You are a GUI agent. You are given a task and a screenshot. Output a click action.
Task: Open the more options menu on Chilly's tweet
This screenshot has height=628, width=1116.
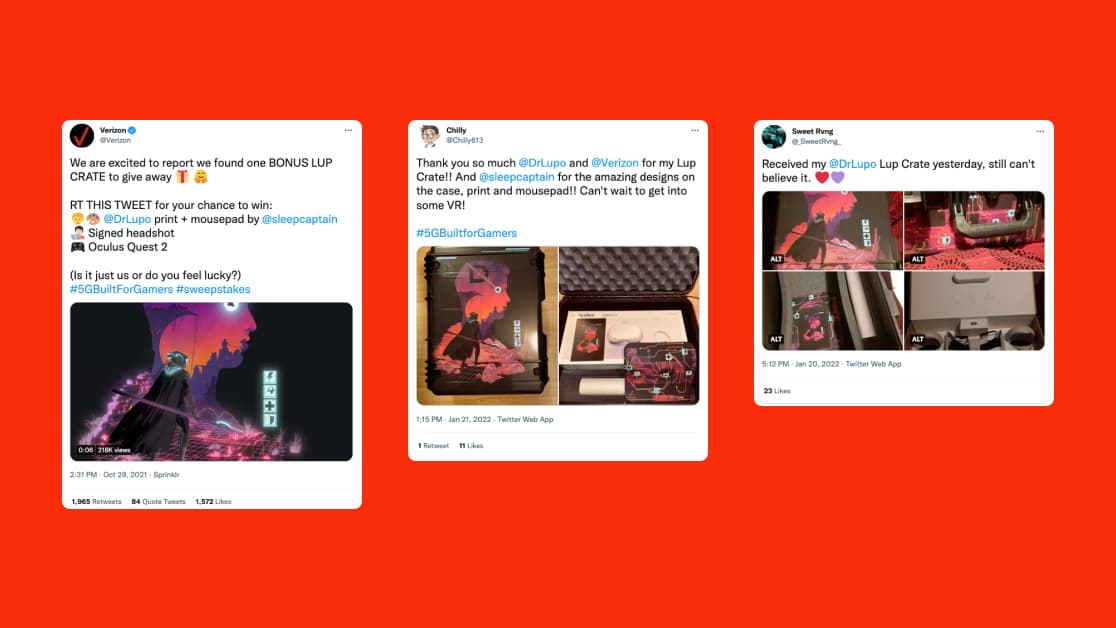pyautogui.click(x=695, y=130)
